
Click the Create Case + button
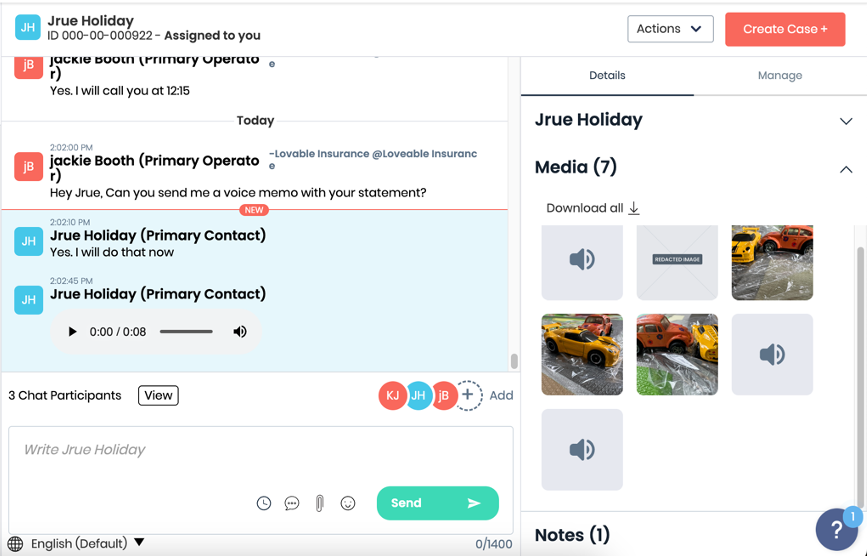pos(785,29)
